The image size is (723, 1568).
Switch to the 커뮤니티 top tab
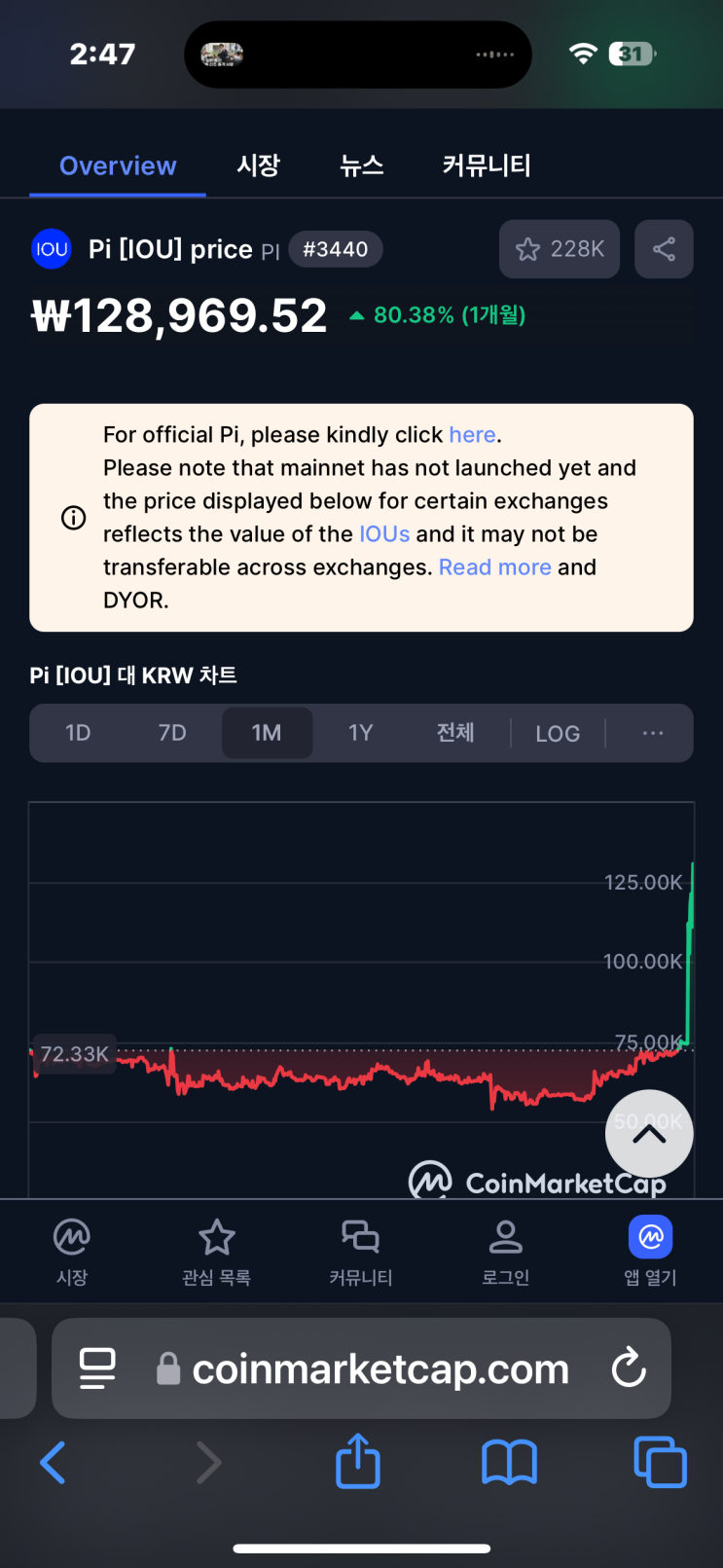(487, 165)
